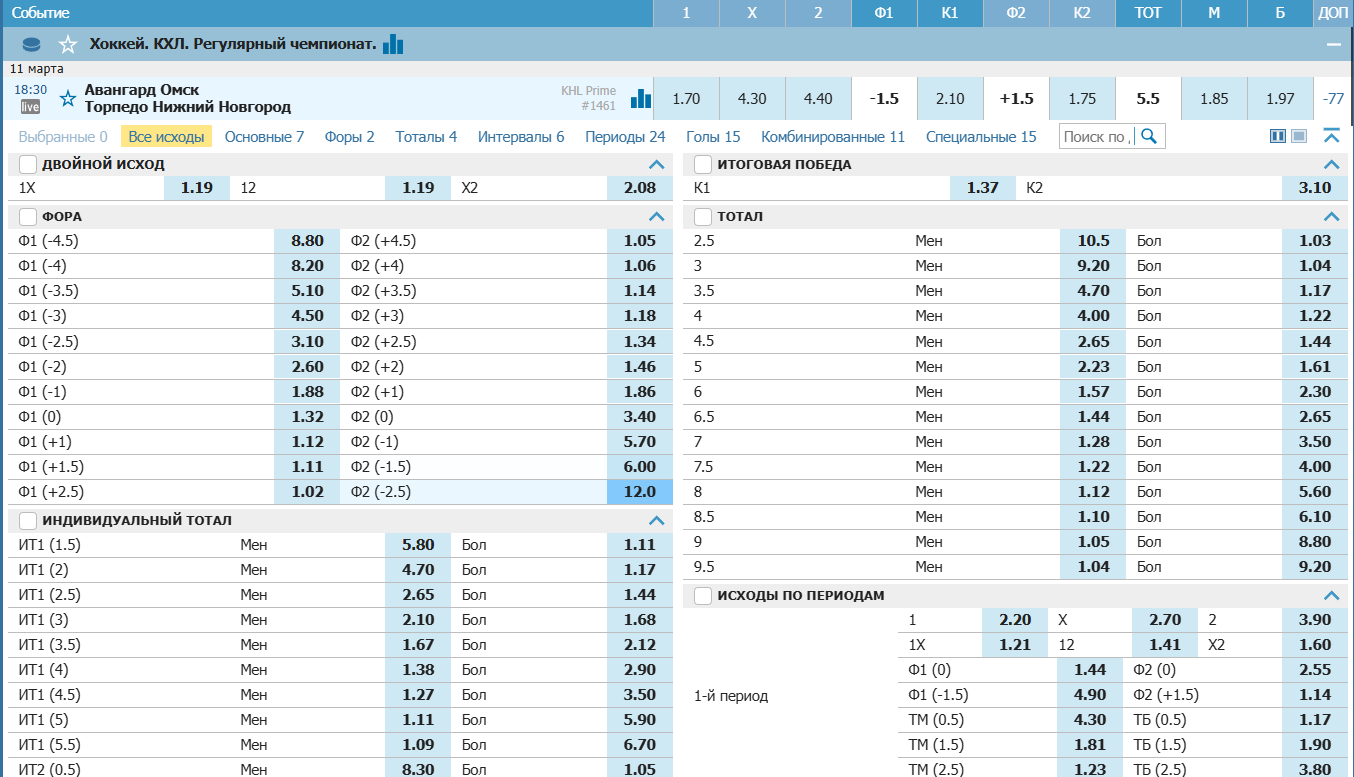Collapse the Фора section
This screenshot has height=777, width=1354.
click(x=656, y=216)
